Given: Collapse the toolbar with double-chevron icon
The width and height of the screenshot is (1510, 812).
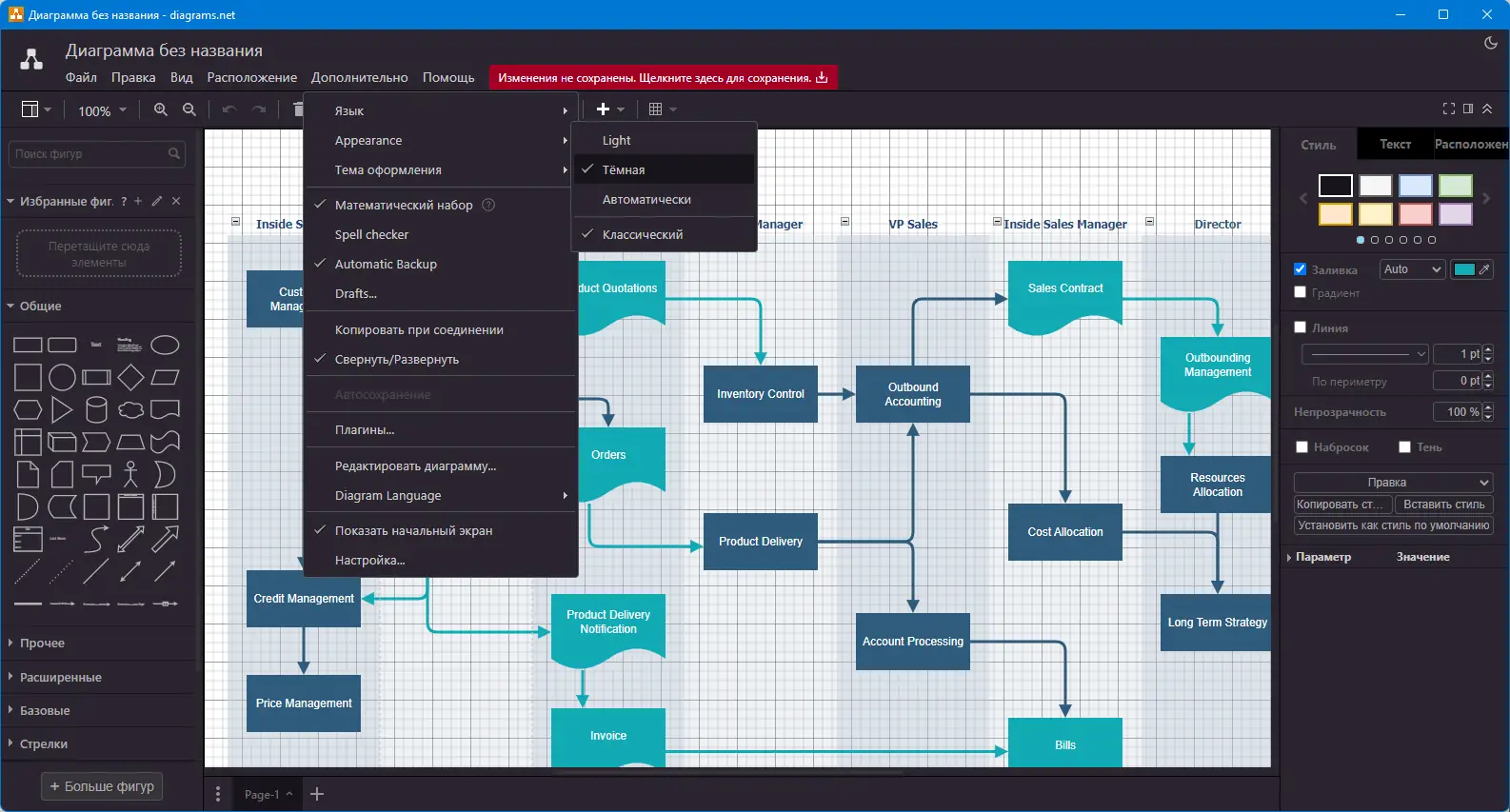Looking at the screenshot, I should coord(1487,109).
